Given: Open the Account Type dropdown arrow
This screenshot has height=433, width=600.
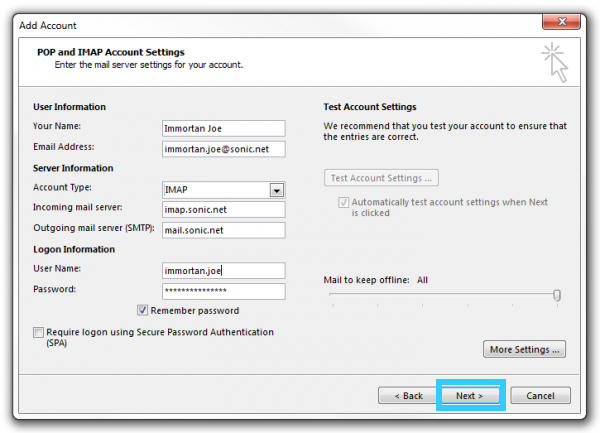Looking at the screenshot, I should (x=277, y=190).
